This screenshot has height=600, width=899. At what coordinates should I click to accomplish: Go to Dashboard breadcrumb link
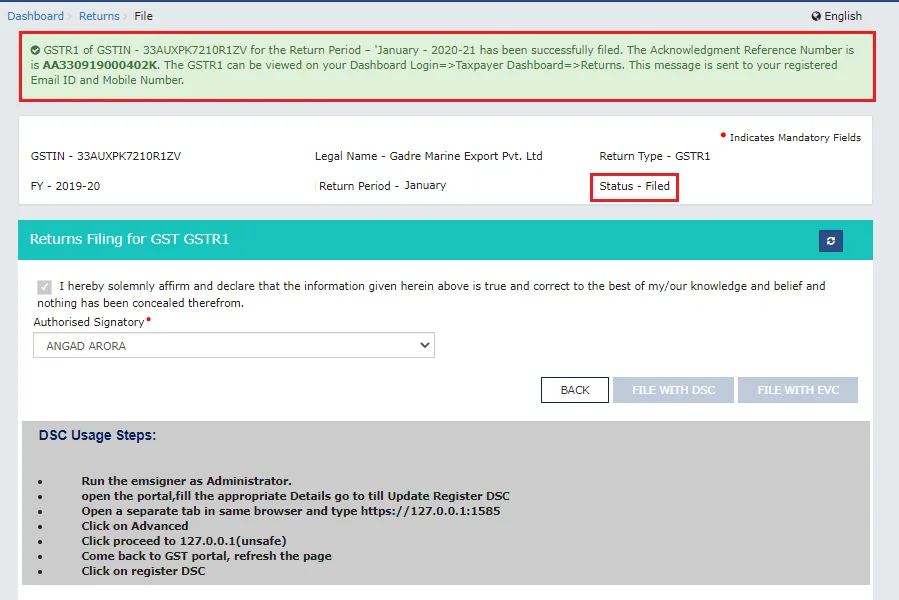[x=36, y=16]
